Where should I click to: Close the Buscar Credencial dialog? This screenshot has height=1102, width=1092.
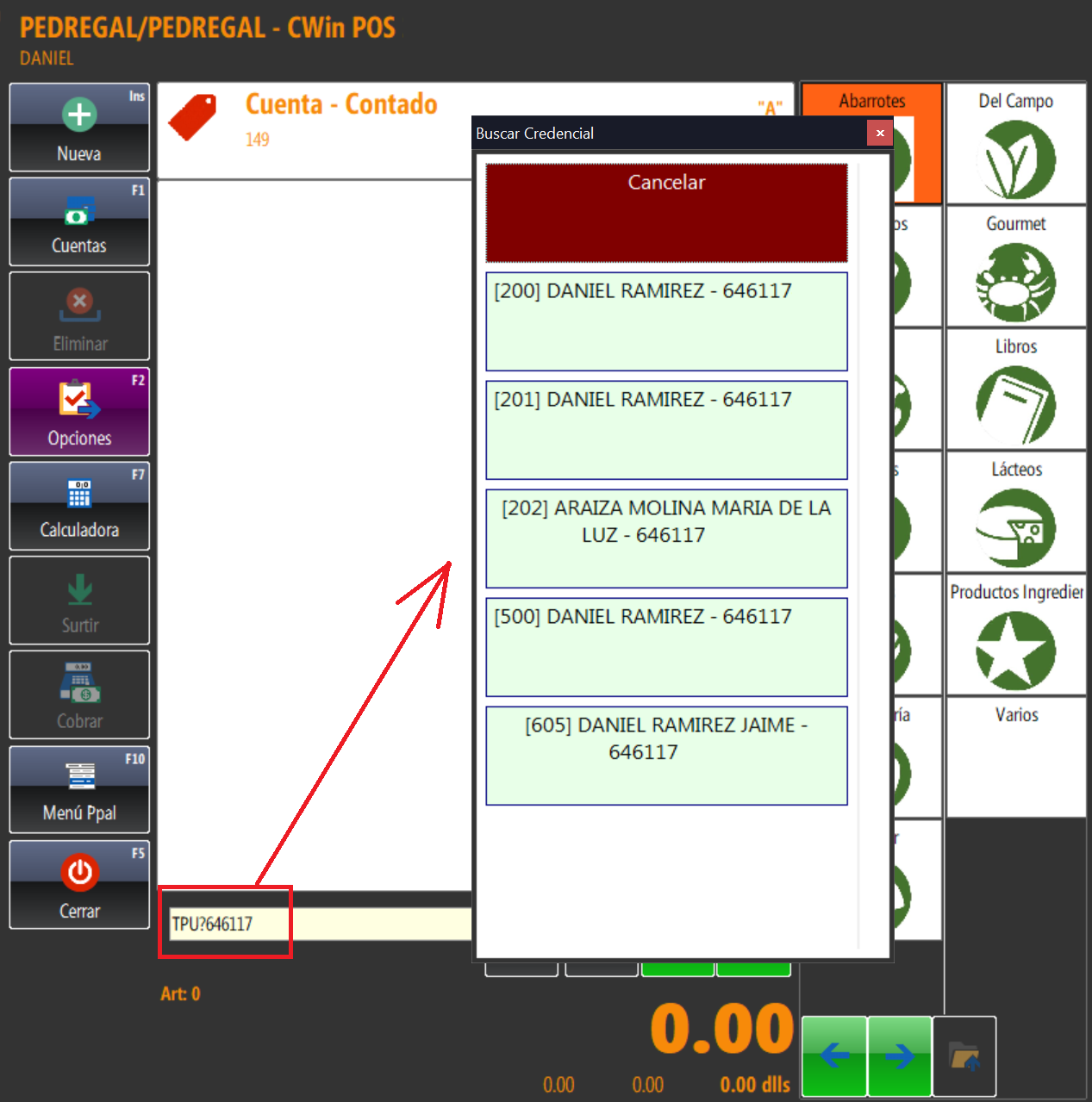click(879, 133)
